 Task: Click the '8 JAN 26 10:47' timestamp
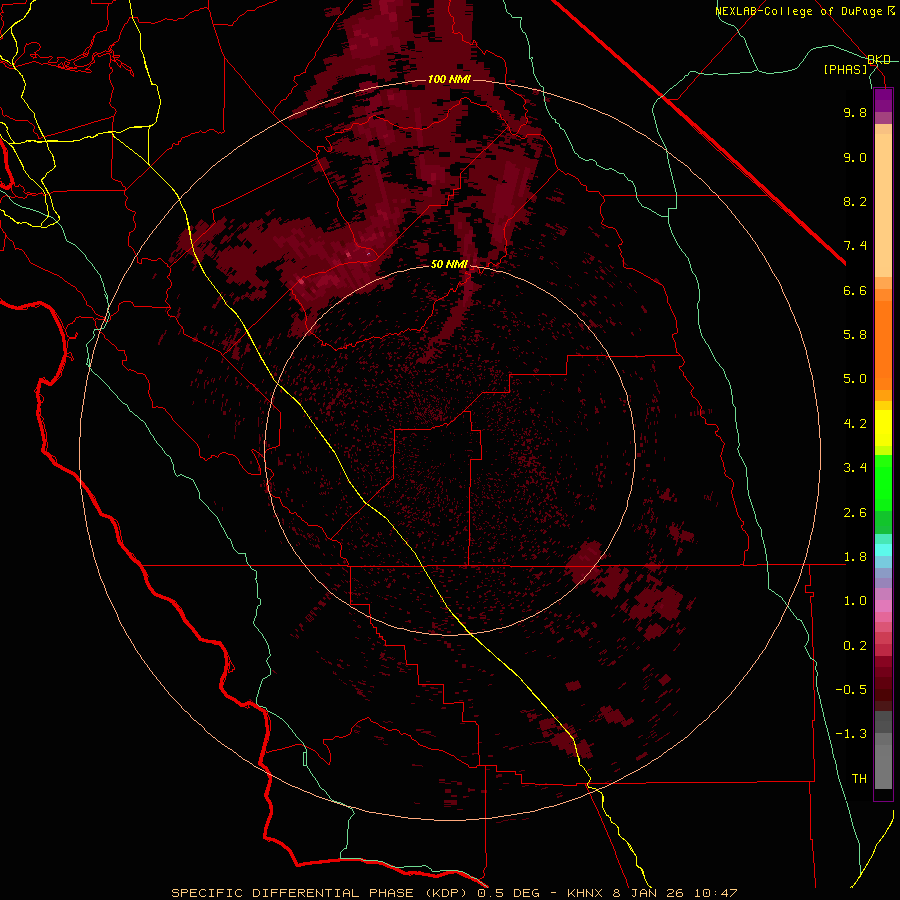click(675, 893)
